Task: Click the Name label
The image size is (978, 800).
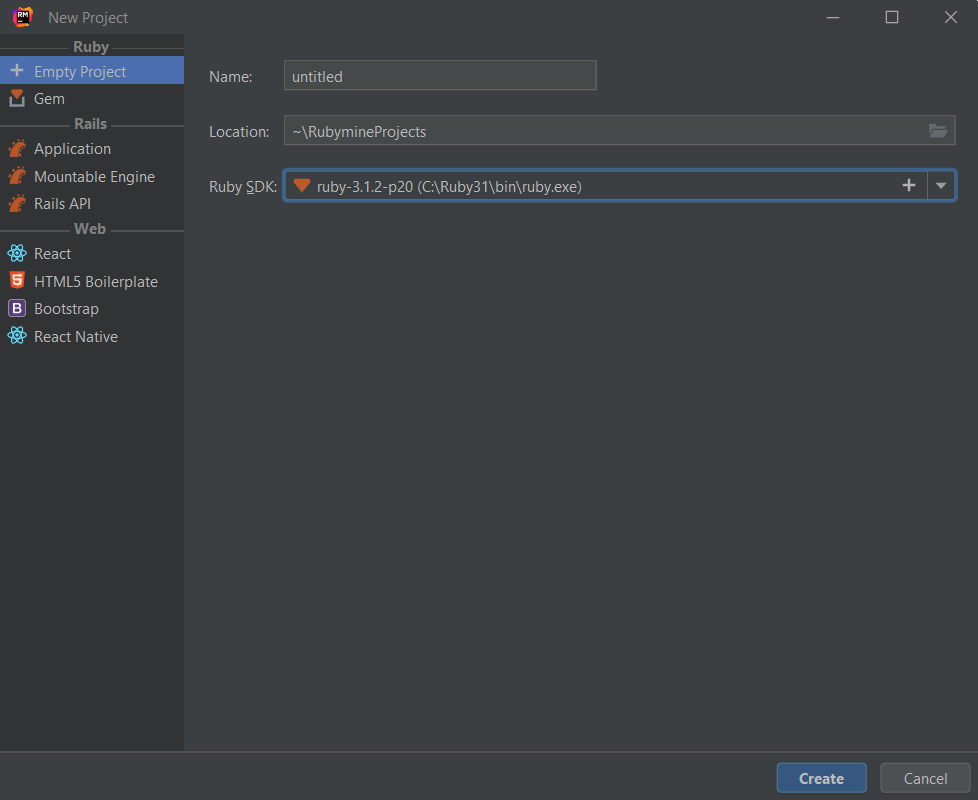Action: click(x=231, y=77)
